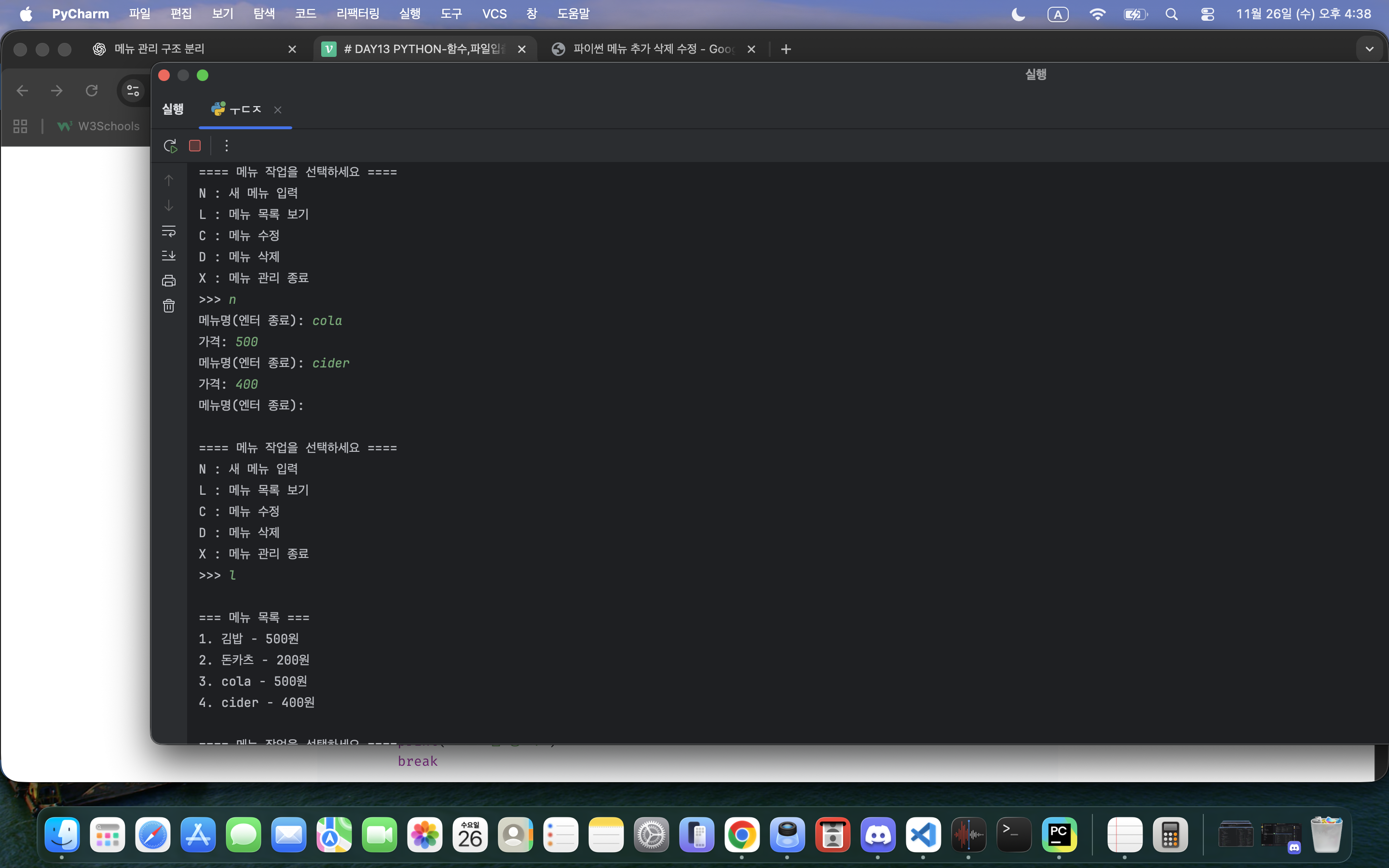
Task: Toggle scroll to end of output
Action: pyautogui.click(x=169, y=256)
